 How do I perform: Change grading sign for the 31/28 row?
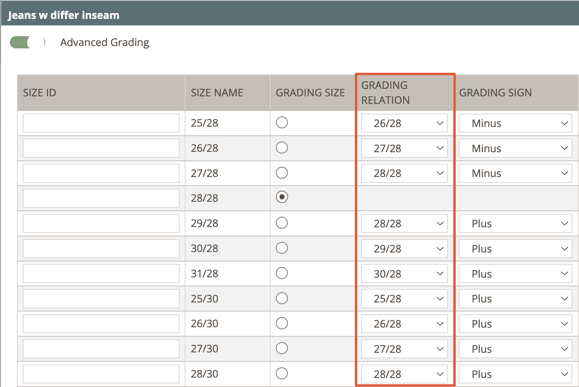[x=515, y=274]
